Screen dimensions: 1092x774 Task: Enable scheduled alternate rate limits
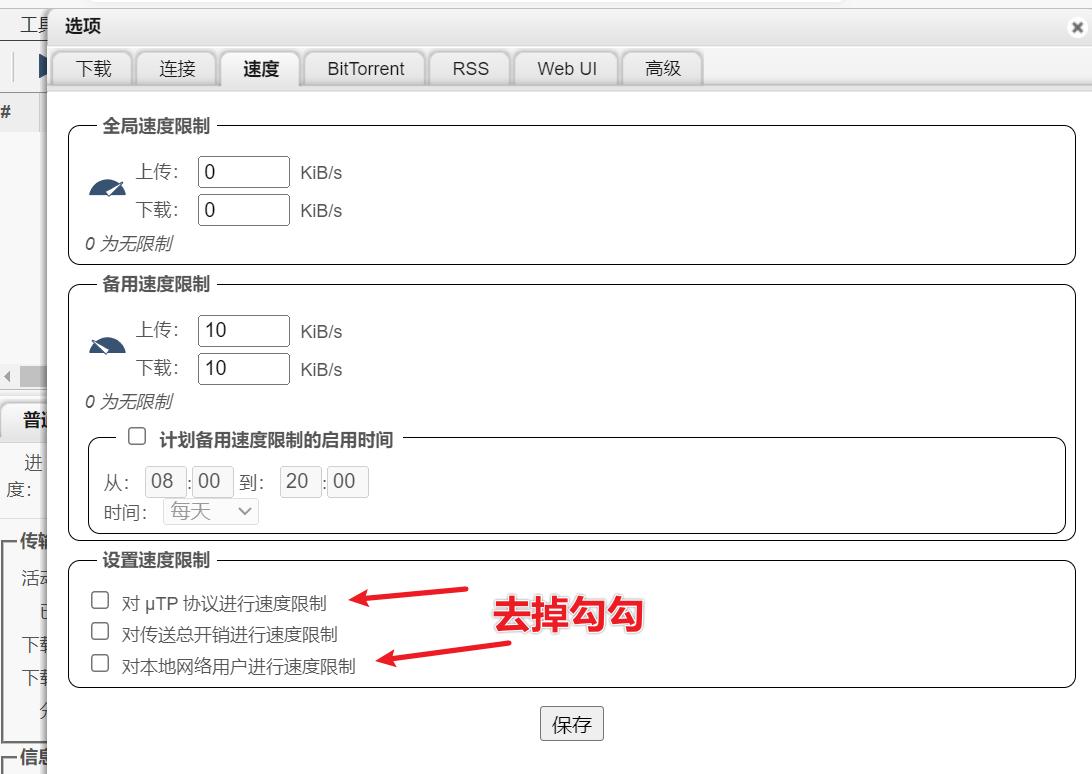point(137,435)
